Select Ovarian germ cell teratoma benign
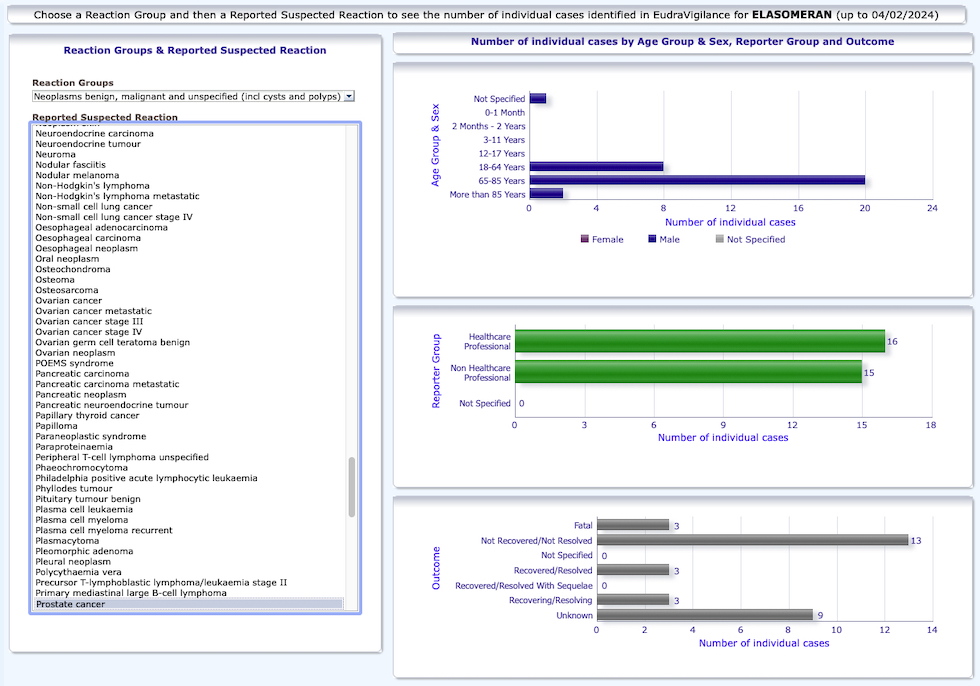Screen dimensions: 980x686 click(x=112, y=342)
